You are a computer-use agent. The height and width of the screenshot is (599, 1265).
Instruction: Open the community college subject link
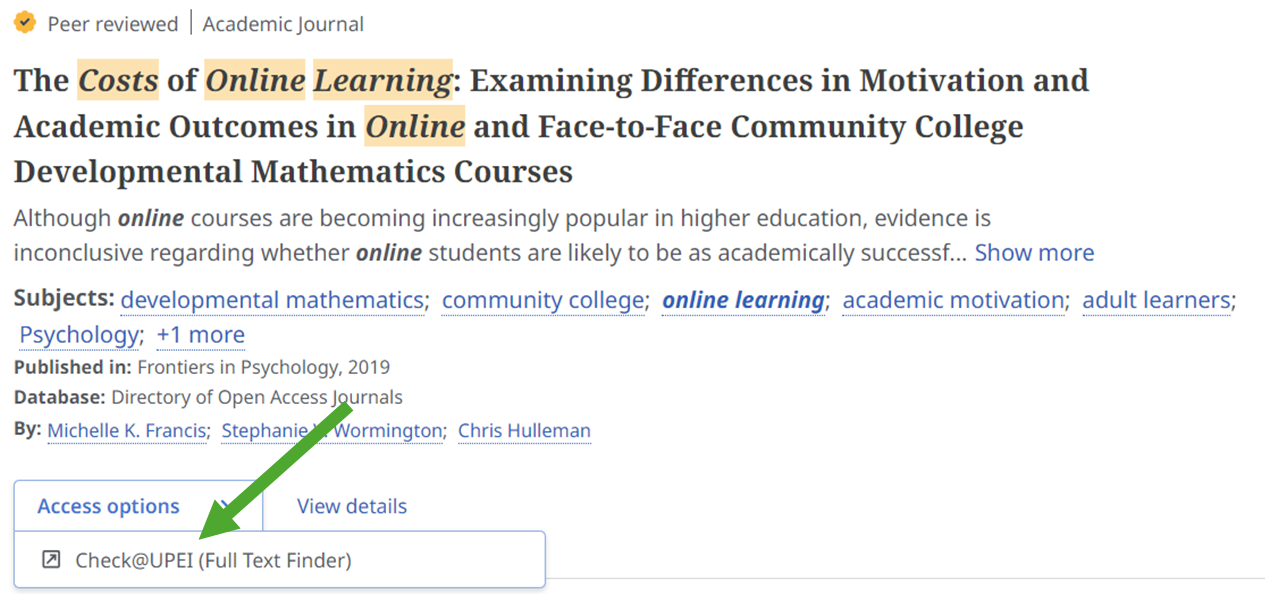[x=543, y=300]
